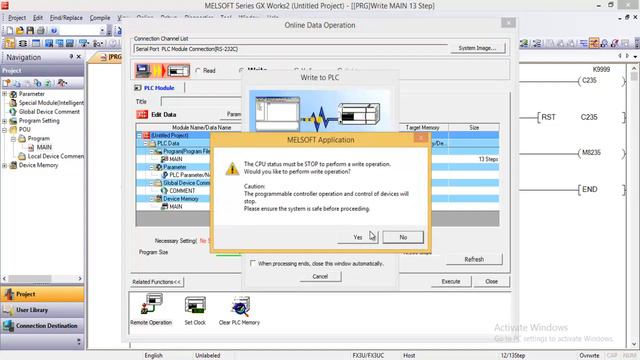Click the Print toolbar icon
Image resolution: width=640 pixels, height=360 pixels.
pyautogui.click(x=40, y=30)
